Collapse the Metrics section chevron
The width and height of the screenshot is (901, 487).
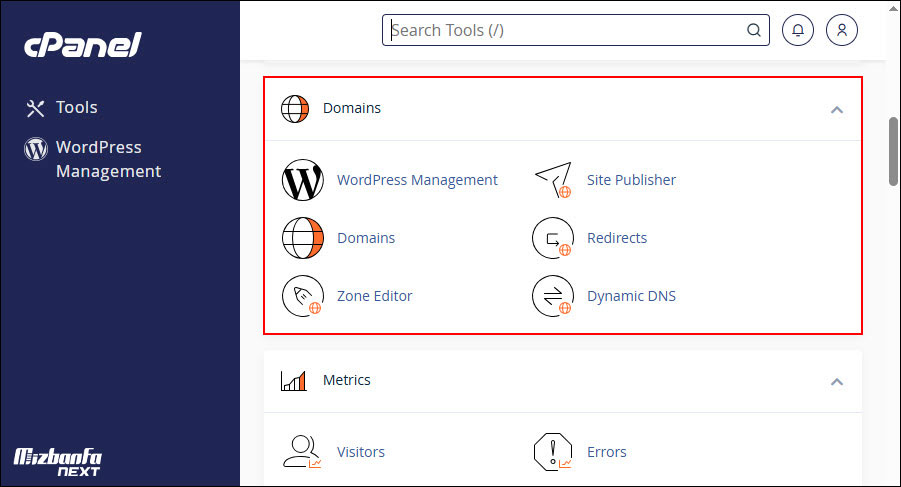click(837, 381)
